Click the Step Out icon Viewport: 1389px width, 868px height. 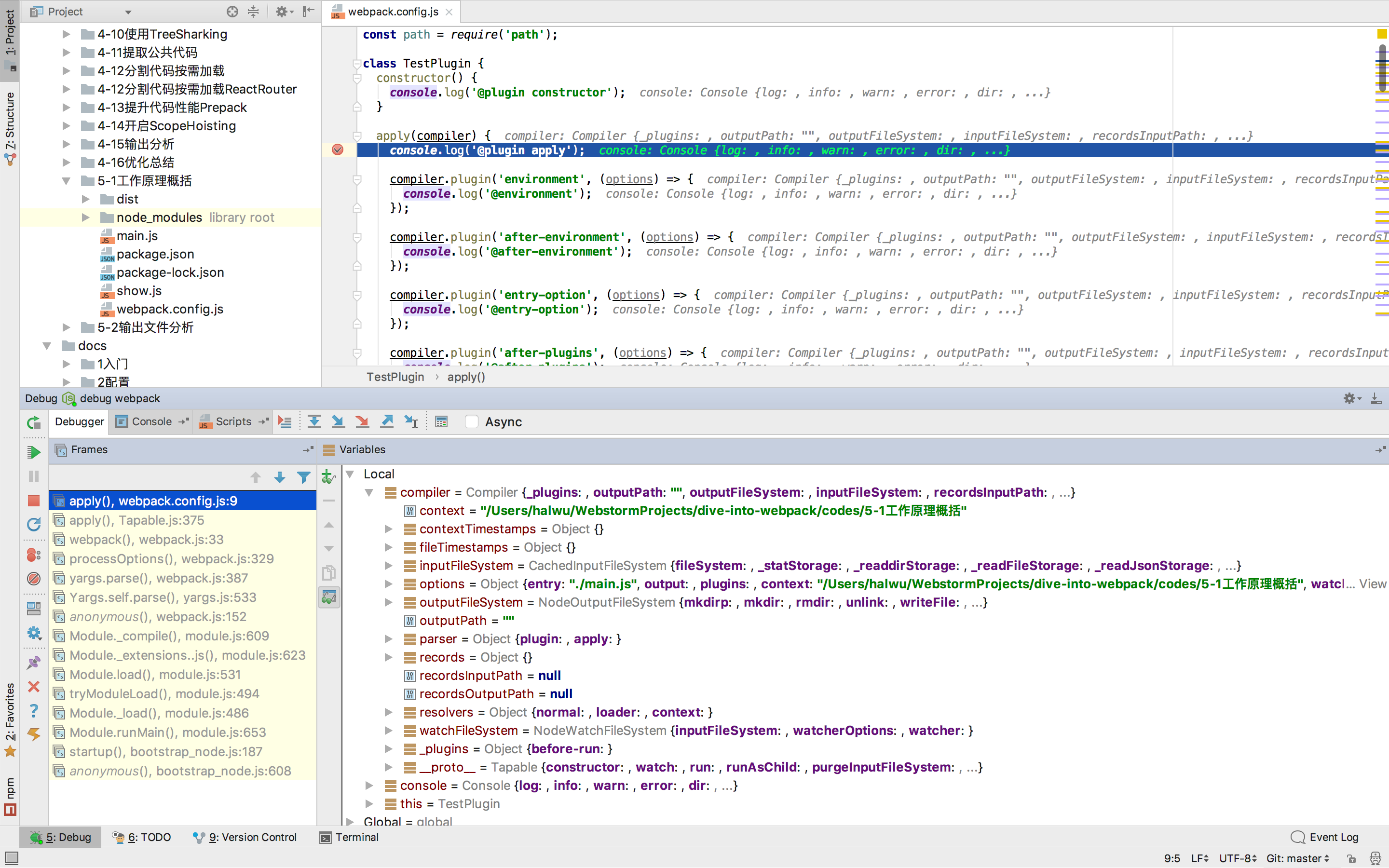click(x=387, y=422)
